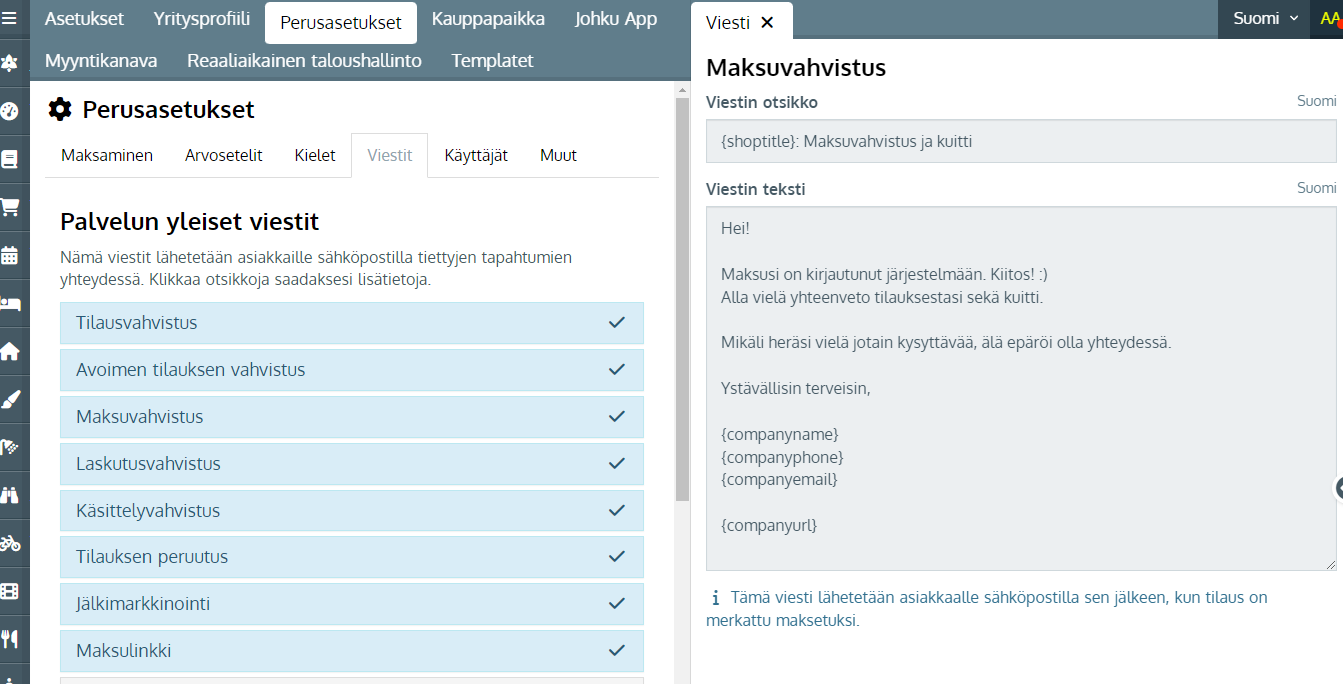Switch to the Kielet sub-tab
This screenshot has width=1343, height=684.
(x=315, y=156)
